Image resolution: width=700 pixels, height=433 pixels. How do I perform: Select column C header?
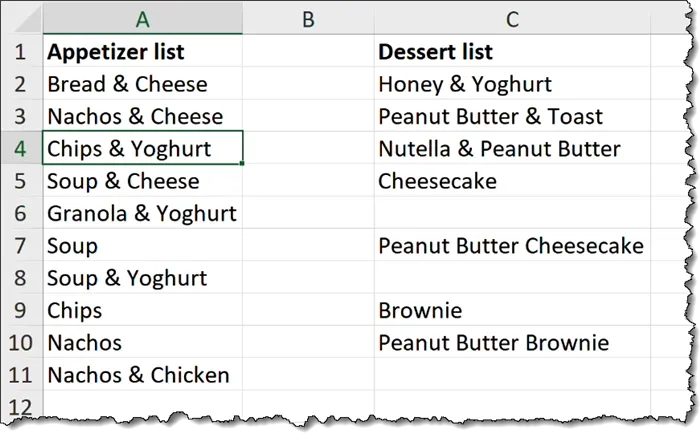[x=512, y=18]
